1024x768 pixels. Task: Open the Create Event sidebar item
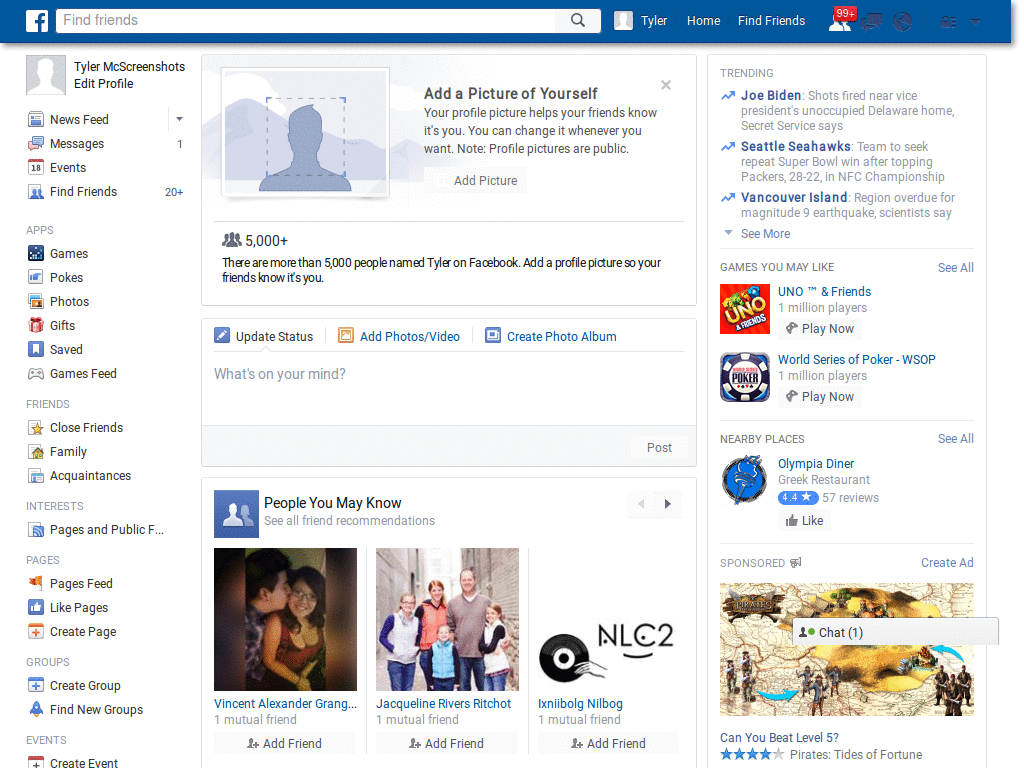[x=74, y=762]
